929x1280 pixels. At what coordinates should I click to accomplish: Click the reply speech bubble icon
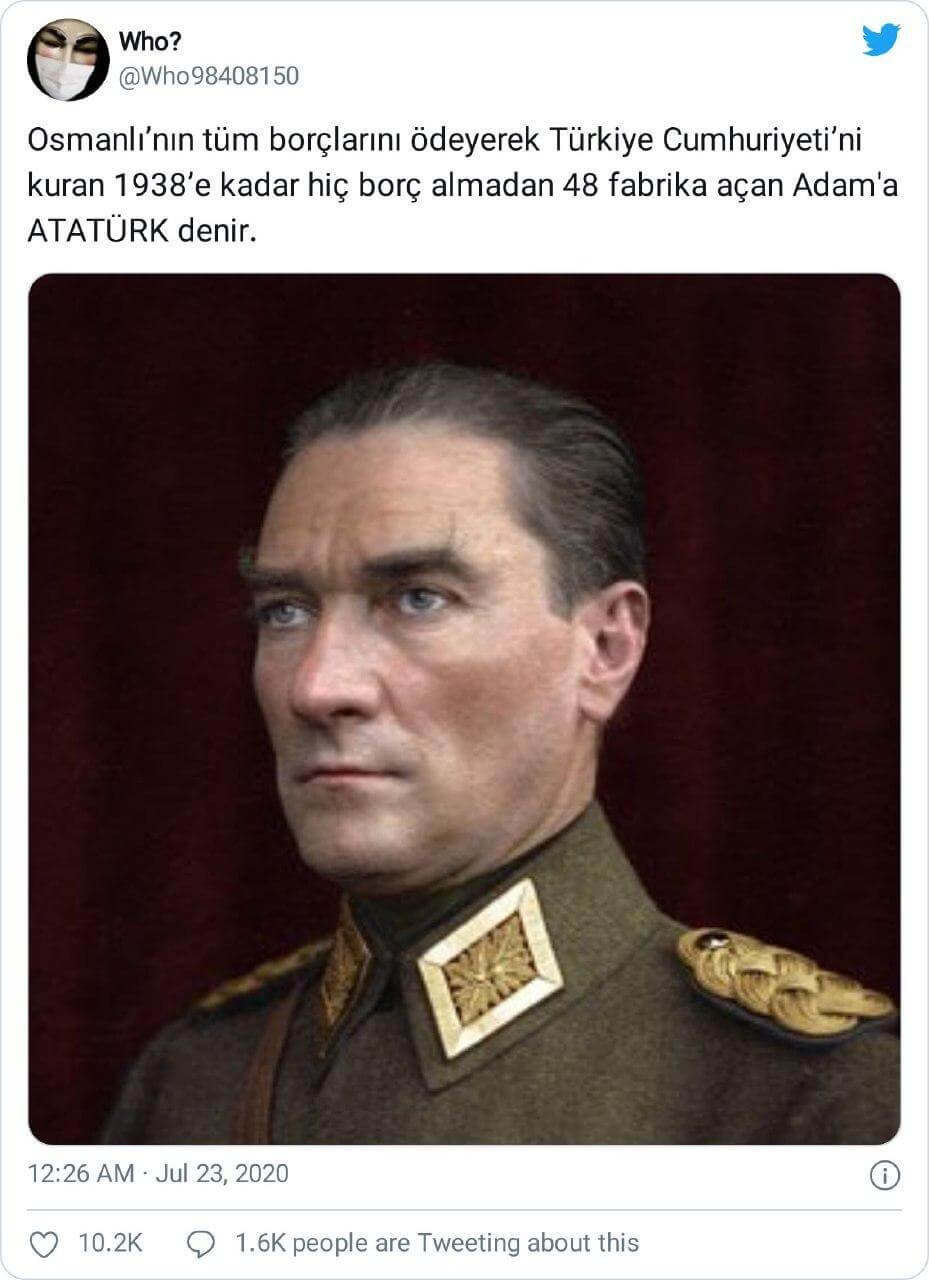[x=202, y=1244]
